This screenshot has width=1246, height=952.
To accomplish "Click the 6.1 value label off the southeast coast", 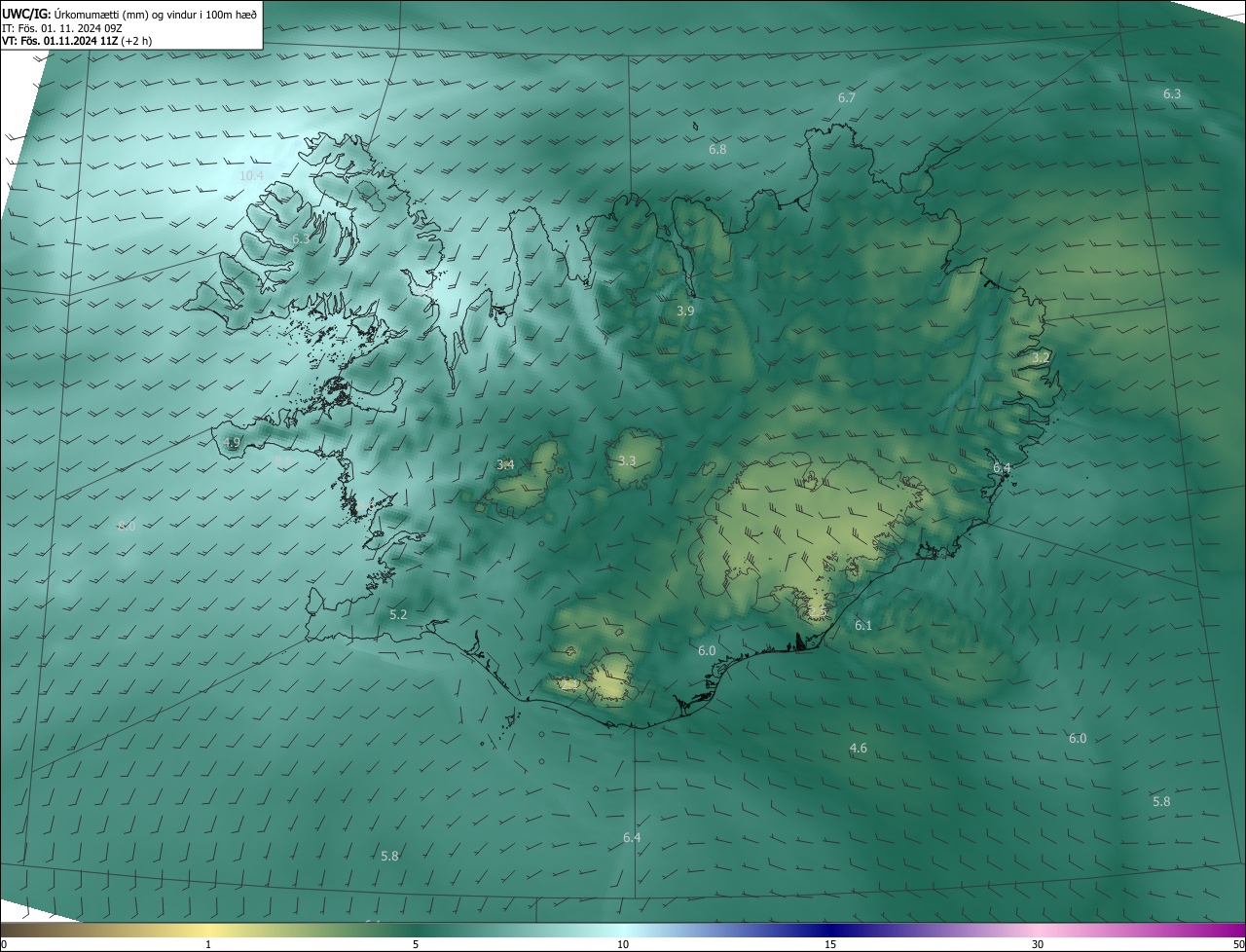I will click(863, 625).
